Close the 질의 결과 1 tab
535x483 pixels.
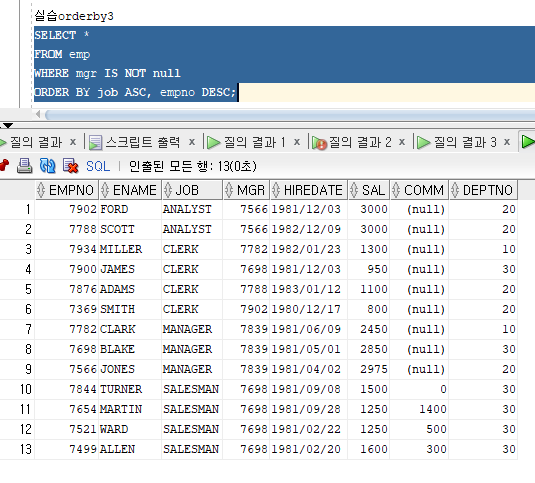297,142
